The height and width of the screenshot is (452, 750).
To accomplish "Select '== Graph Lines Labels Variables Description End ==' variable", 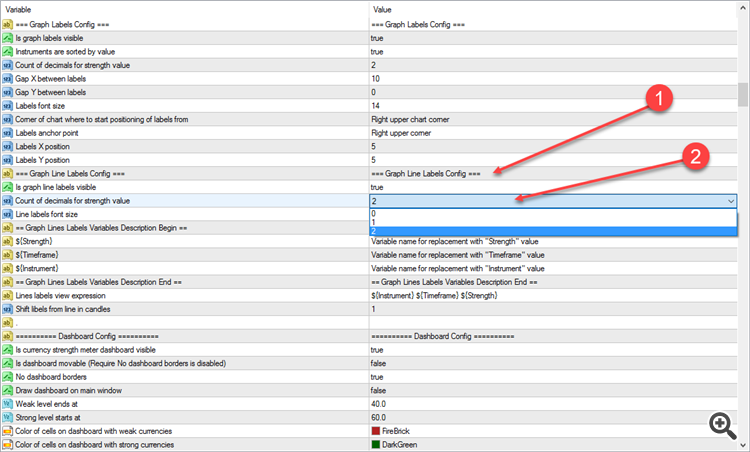I will [99, 282].
